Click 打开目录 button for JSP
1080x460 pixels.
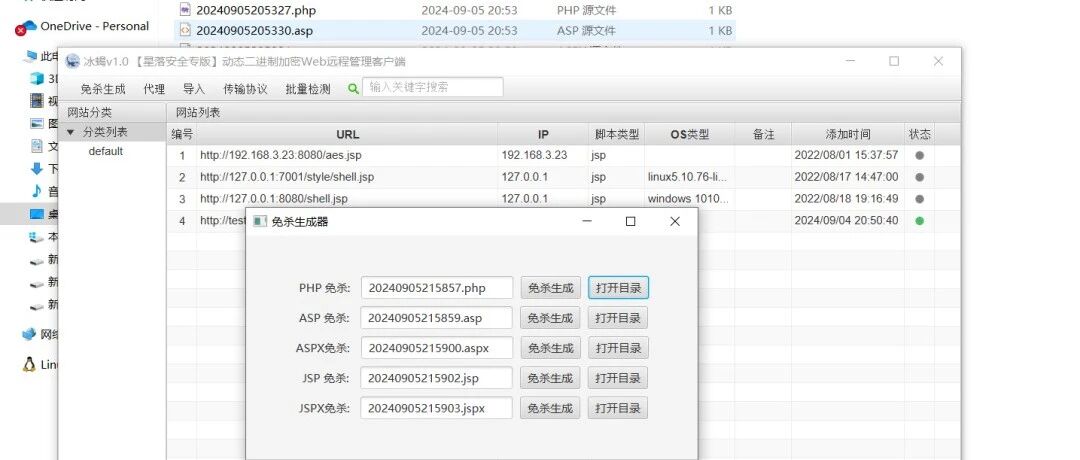619,378
